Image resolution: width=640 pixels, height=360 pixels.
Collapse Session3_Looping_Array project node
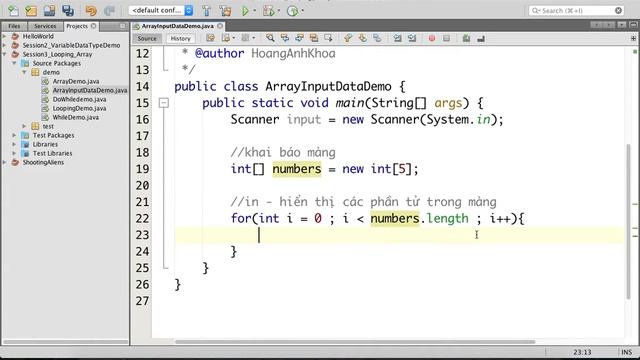tap(4, 54)
